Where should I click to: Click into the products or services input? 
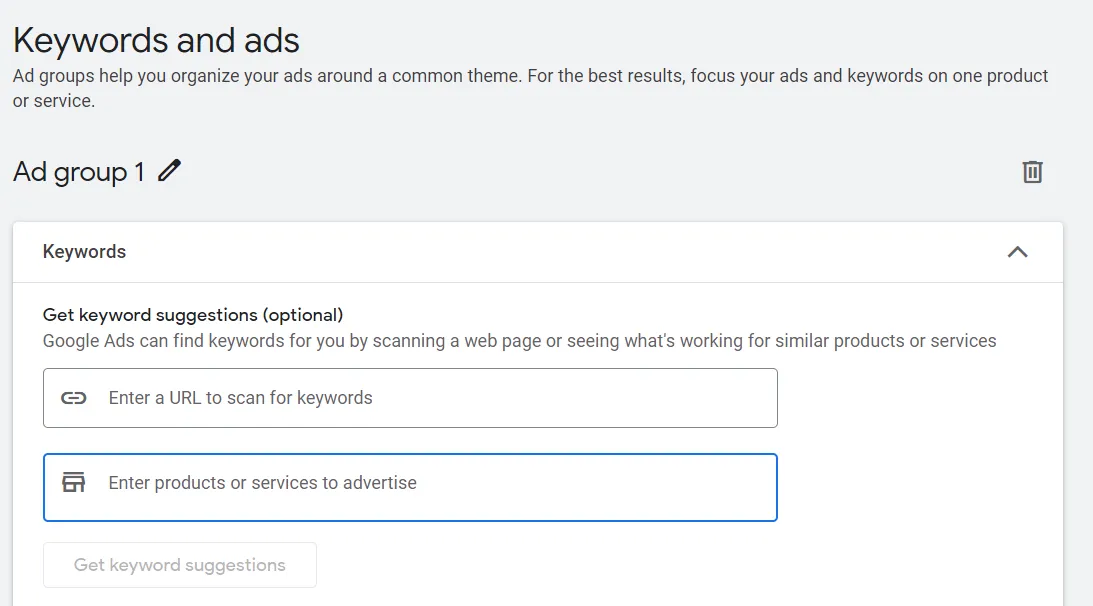410,487
